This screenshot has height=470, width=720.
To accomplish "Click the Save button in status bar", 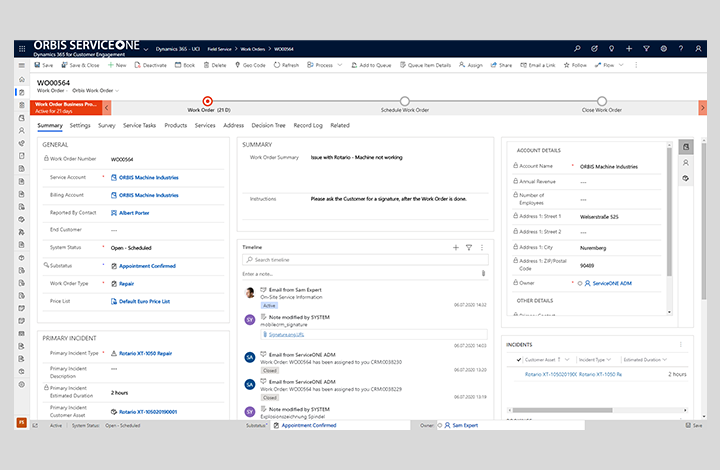I will click(x=694, y=425).
